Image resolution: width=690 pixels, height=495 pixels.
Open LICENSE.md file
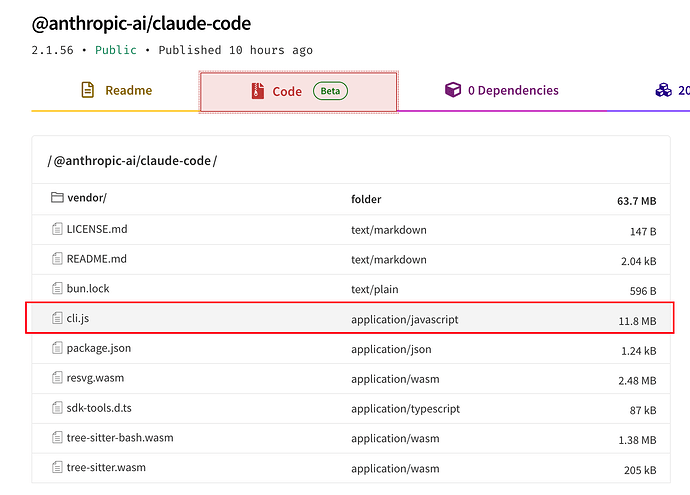tap(97, 229)
